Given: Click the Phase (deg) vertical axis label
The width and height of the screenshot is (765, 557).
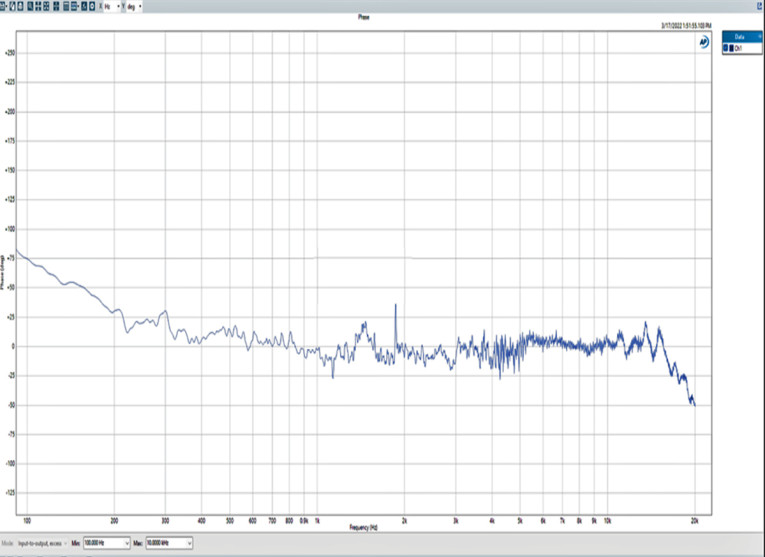Looking at the screenshot, I should (2, 272).
